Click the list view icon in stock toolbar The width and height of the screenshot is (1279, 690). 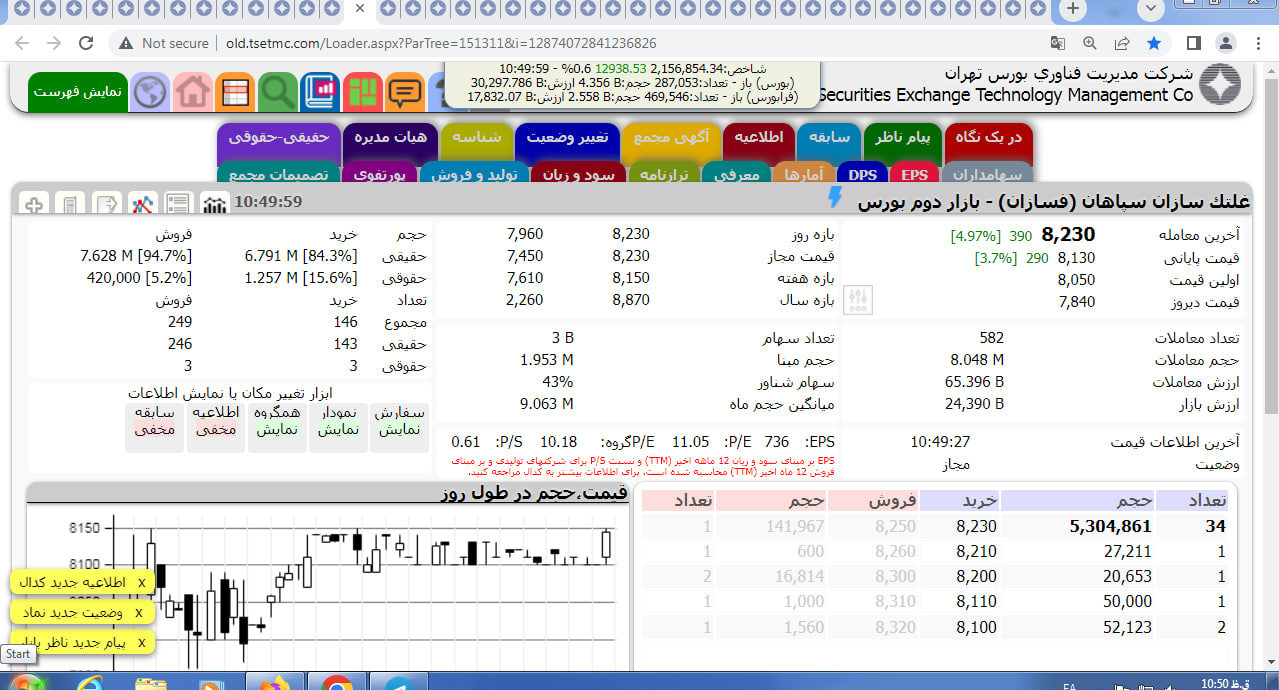[178, 204]
